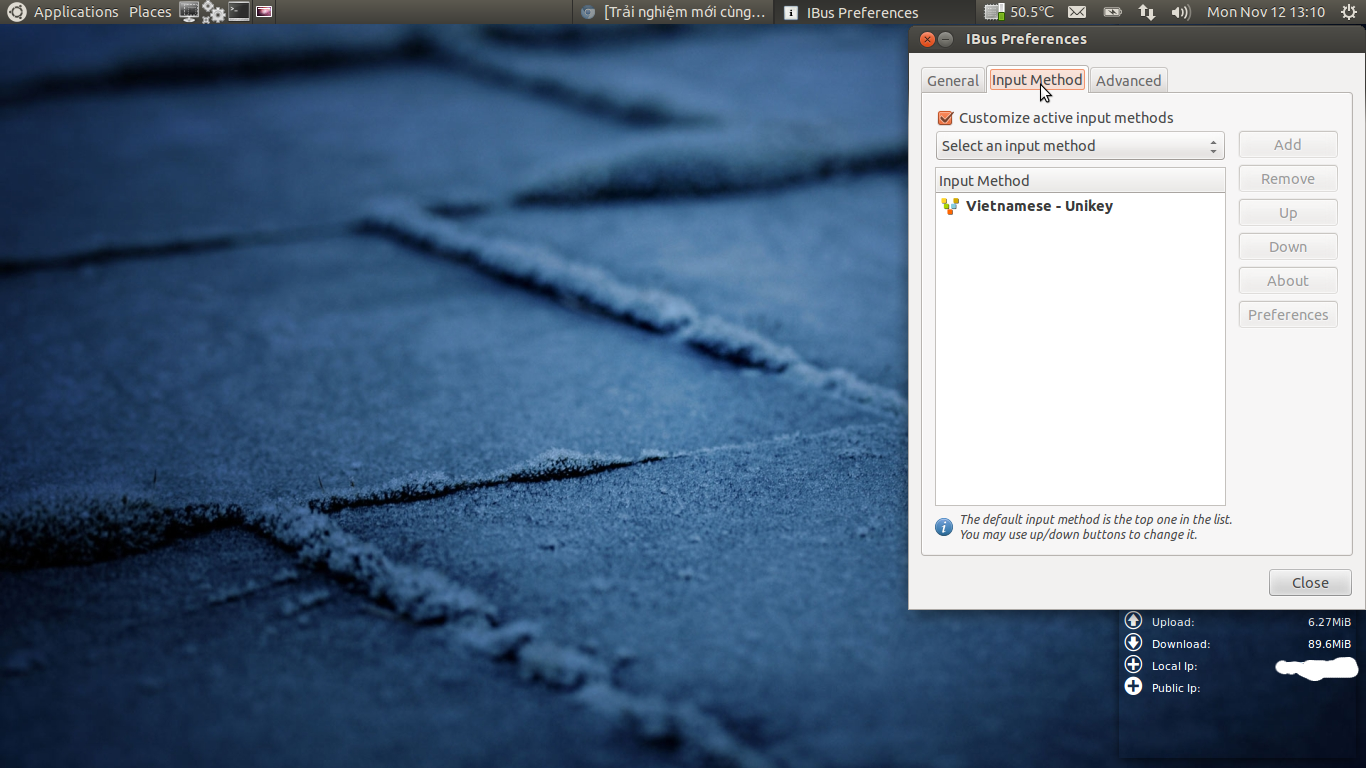1366x768 pixels.
Task: Click the Remove button
Action: click(x=1288, y=179)
